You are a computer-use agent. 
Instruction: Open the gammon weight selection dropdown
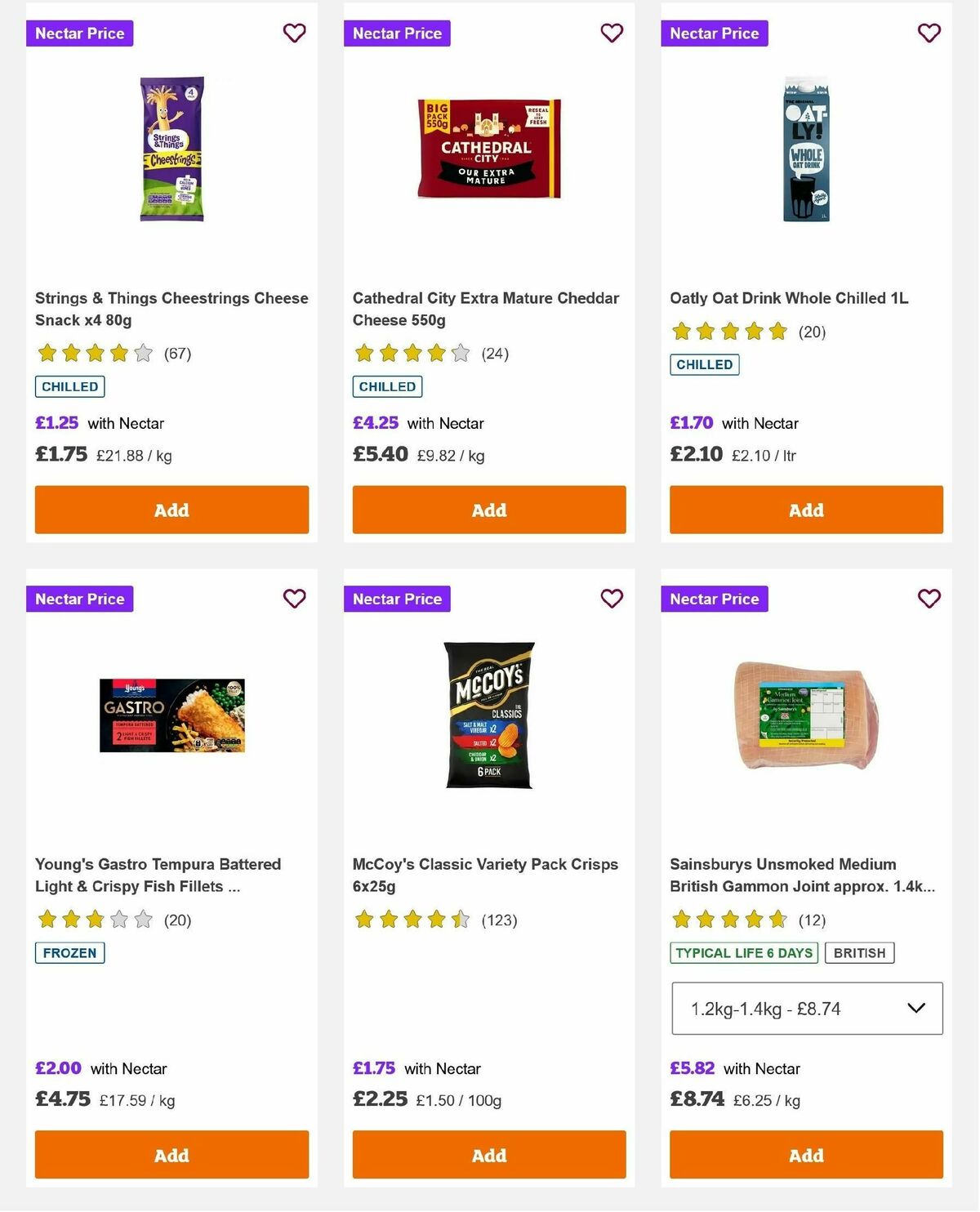pos(805,1008)
